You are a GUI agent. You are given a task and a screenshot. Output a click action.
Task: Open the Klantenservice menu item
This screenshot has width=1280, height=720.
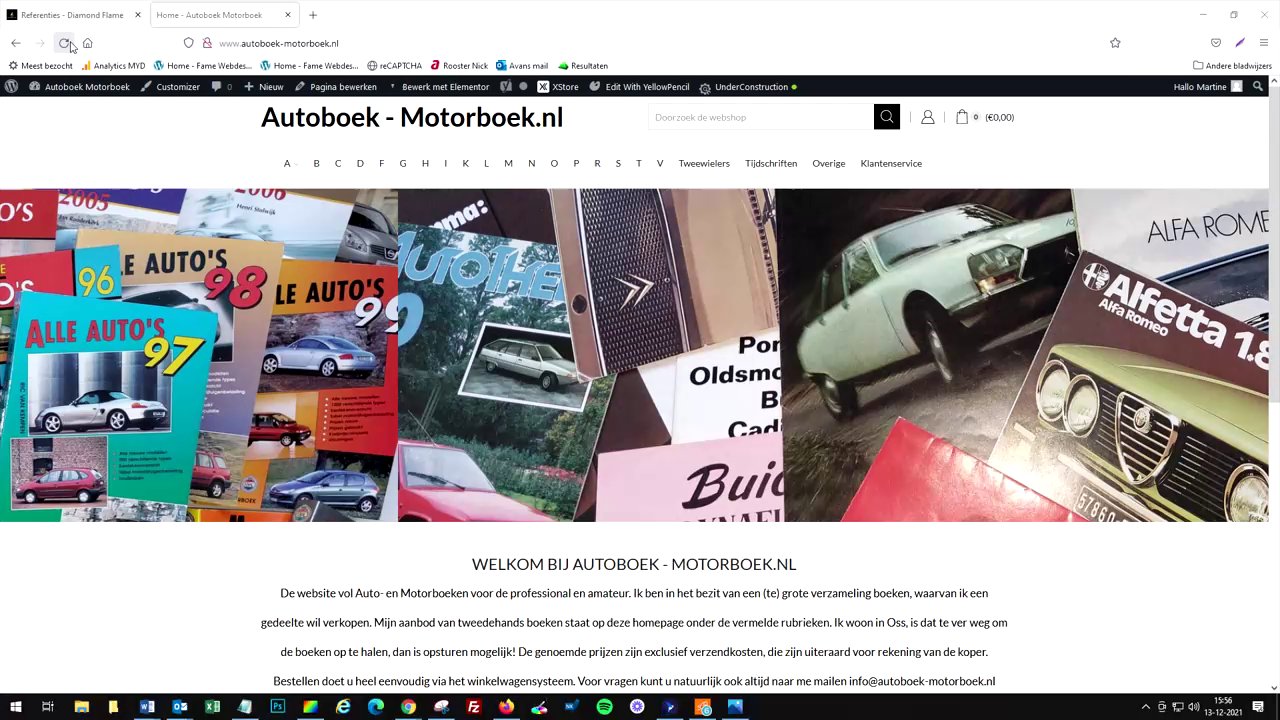(891, 163)
